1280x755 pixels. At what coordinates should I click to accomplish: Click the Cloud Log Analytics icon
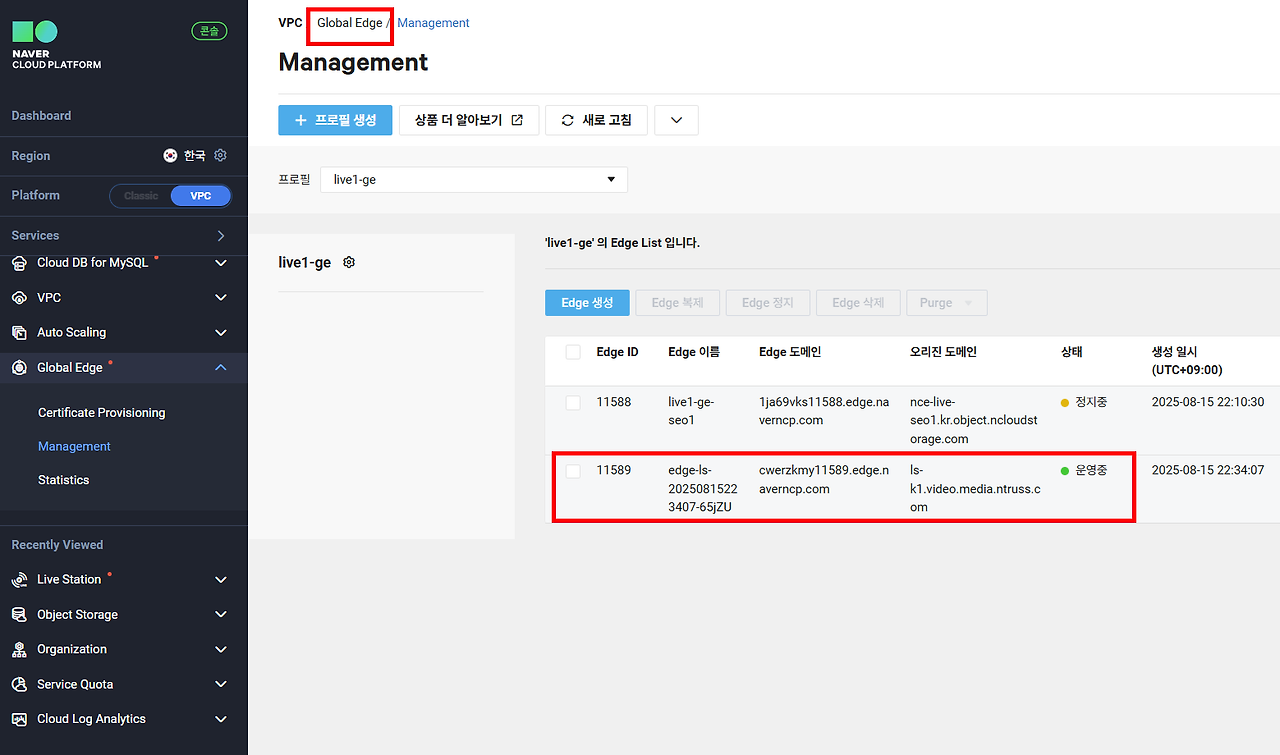click(19, 719)
